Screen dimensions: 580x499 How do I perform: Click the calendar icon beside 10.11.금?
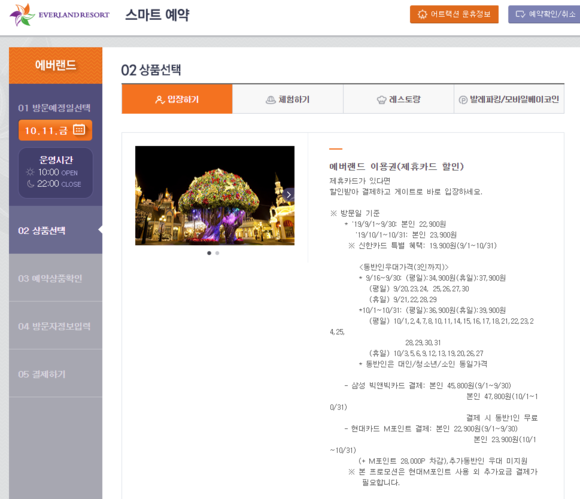(x=79, y=129)
